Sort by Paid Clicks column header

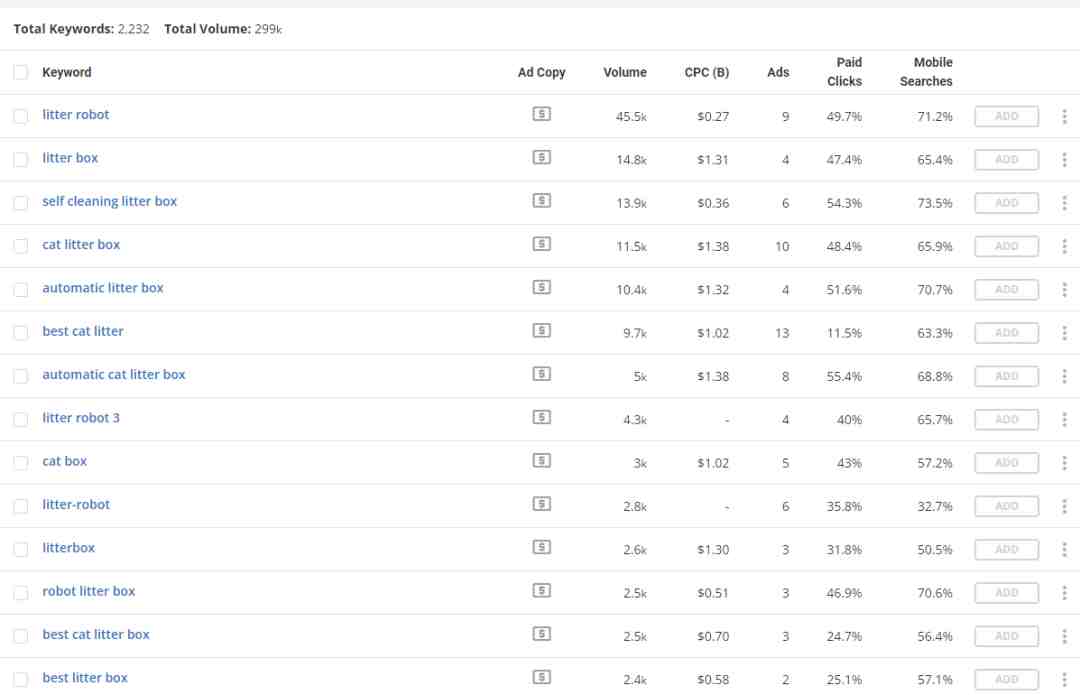tap(844, 72)
